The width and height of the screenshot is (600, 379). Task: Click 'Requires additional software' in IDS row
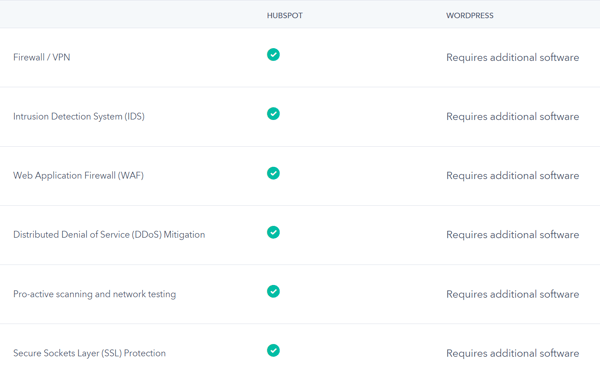point(512,116)
